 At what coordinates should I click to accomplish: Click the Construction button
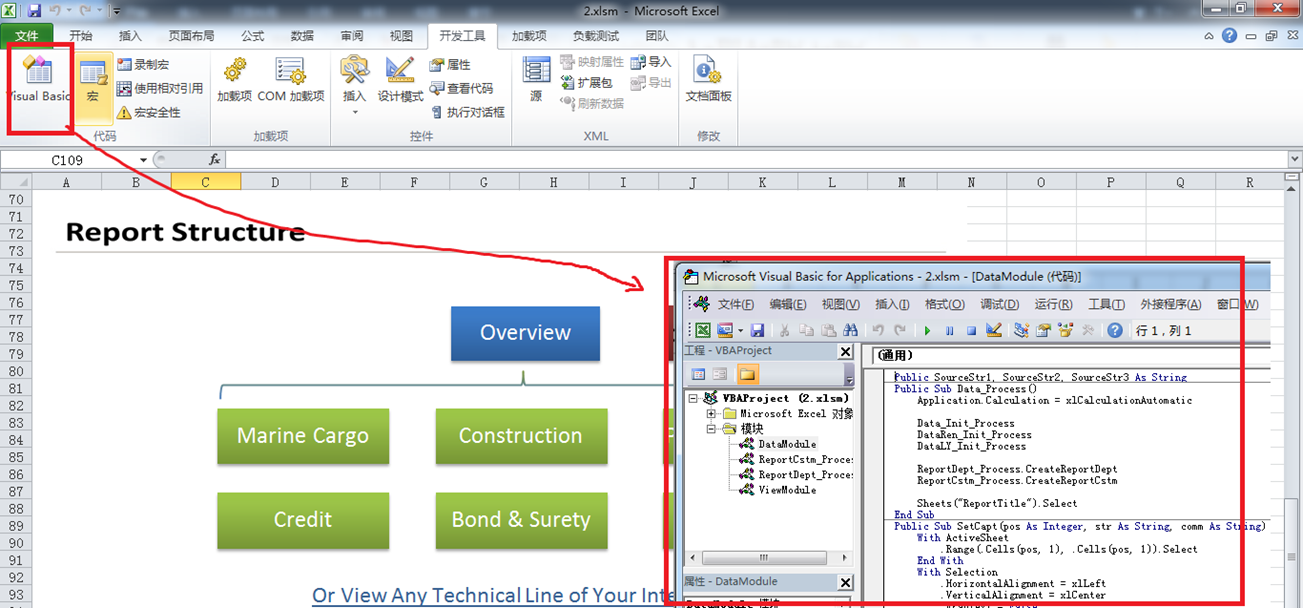tap(521, 436)
